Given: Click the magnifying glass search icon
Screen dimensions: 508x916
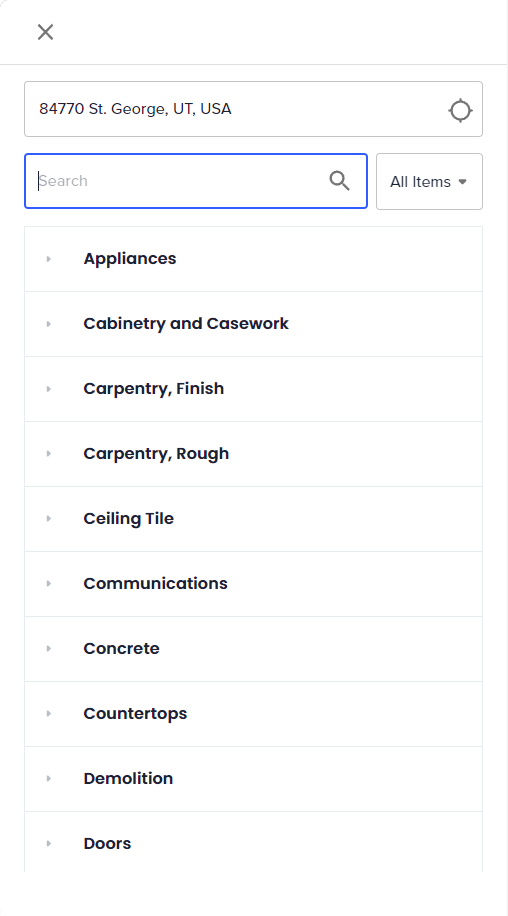Looking at the screenshot, I should (339, 181).
